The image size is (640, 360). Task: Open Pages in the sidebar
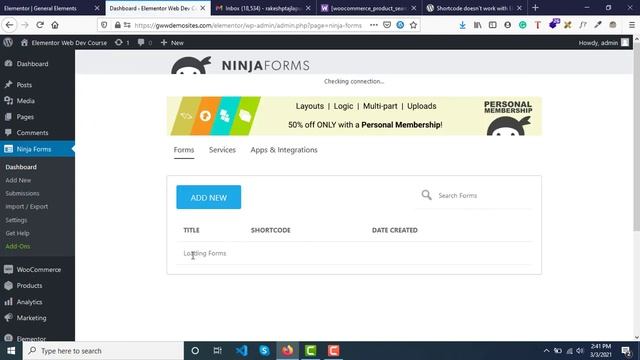(25, 117)
